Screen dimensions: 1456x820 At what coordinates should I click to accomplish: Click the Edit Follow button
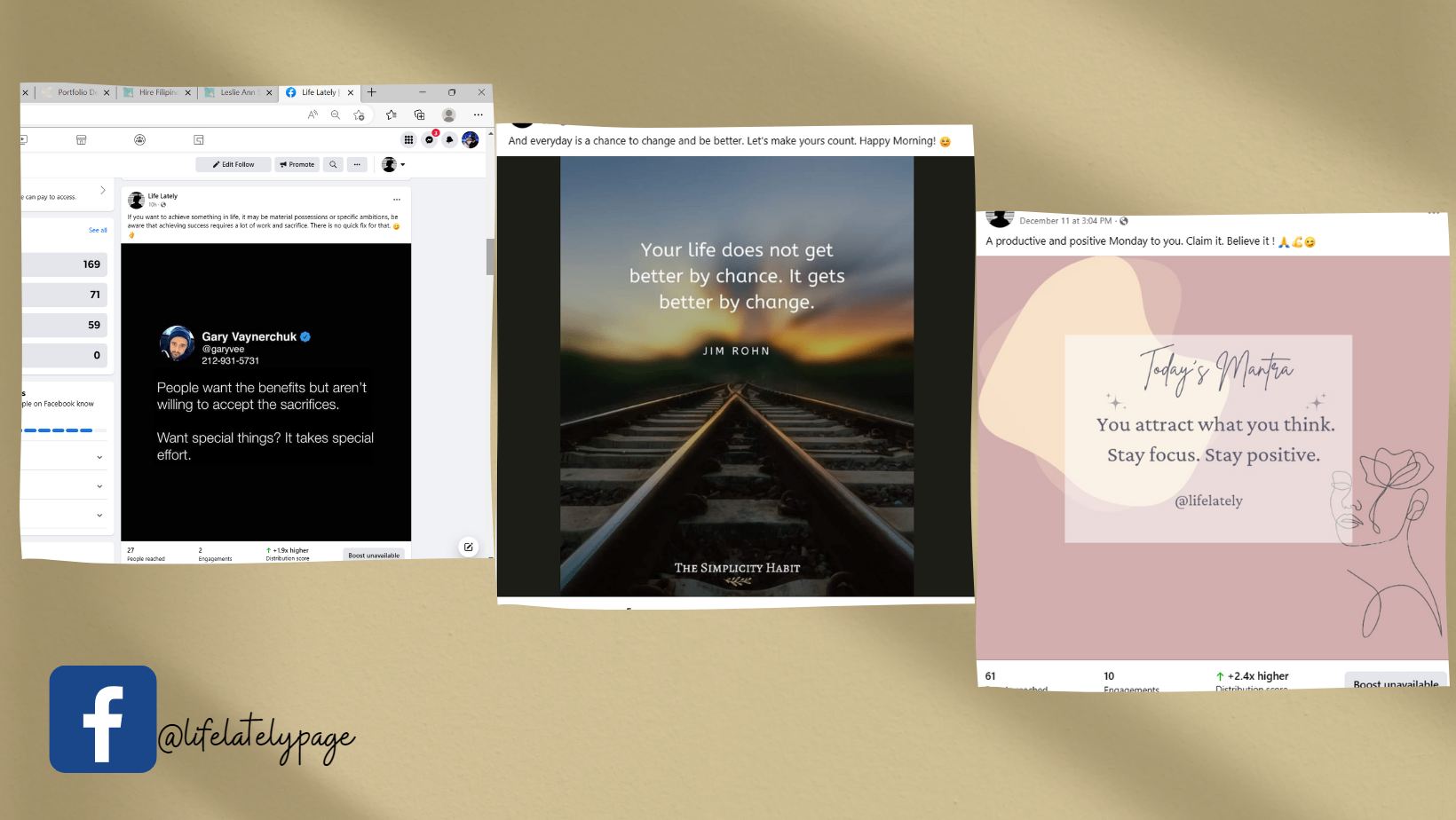(x=233, y=164)
